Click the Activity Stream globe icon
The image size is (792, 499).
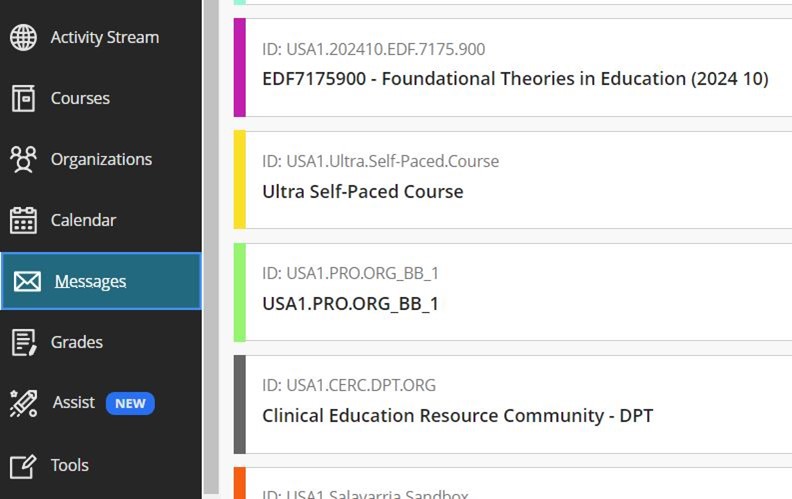[23, 37]
